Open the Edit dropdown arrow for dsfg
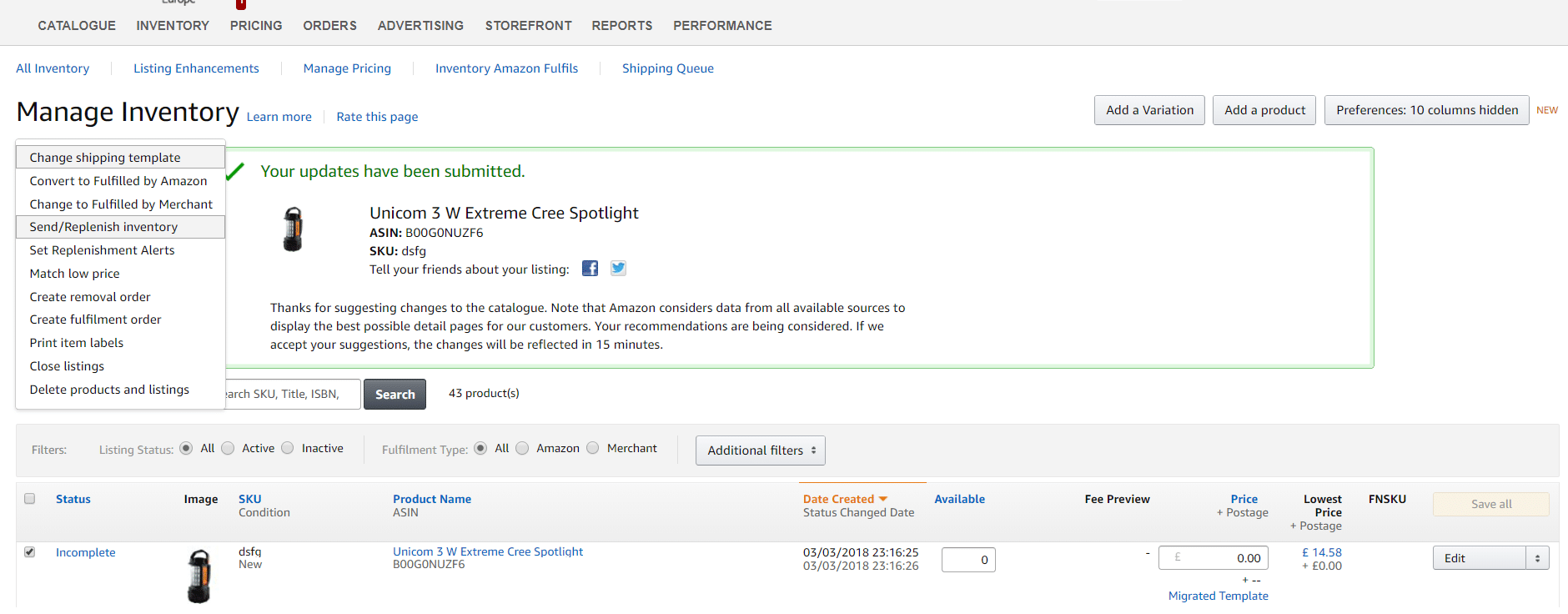 (1538, 558)
